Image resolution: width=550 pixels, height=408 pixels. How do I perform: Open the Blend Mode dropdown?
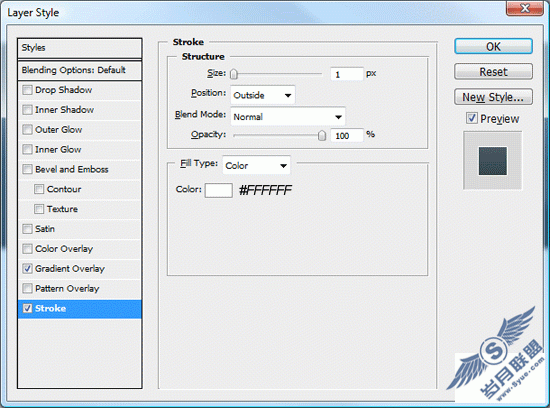pyautogui.click(x=288, y=117)
